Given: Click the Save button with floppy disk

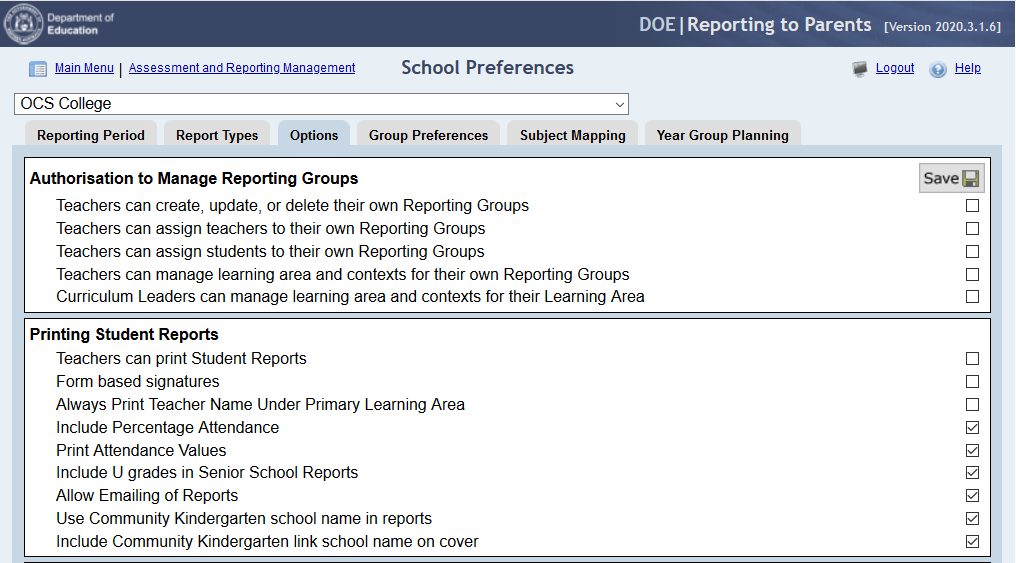Looking at the screenshot, I should [x=951, y=178].
